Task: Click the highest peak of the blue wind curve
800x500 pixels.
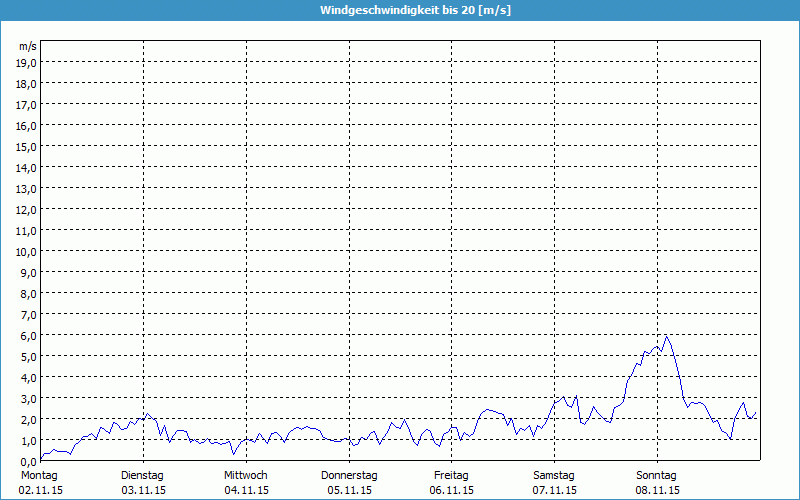Action: [x=667, y=336]
